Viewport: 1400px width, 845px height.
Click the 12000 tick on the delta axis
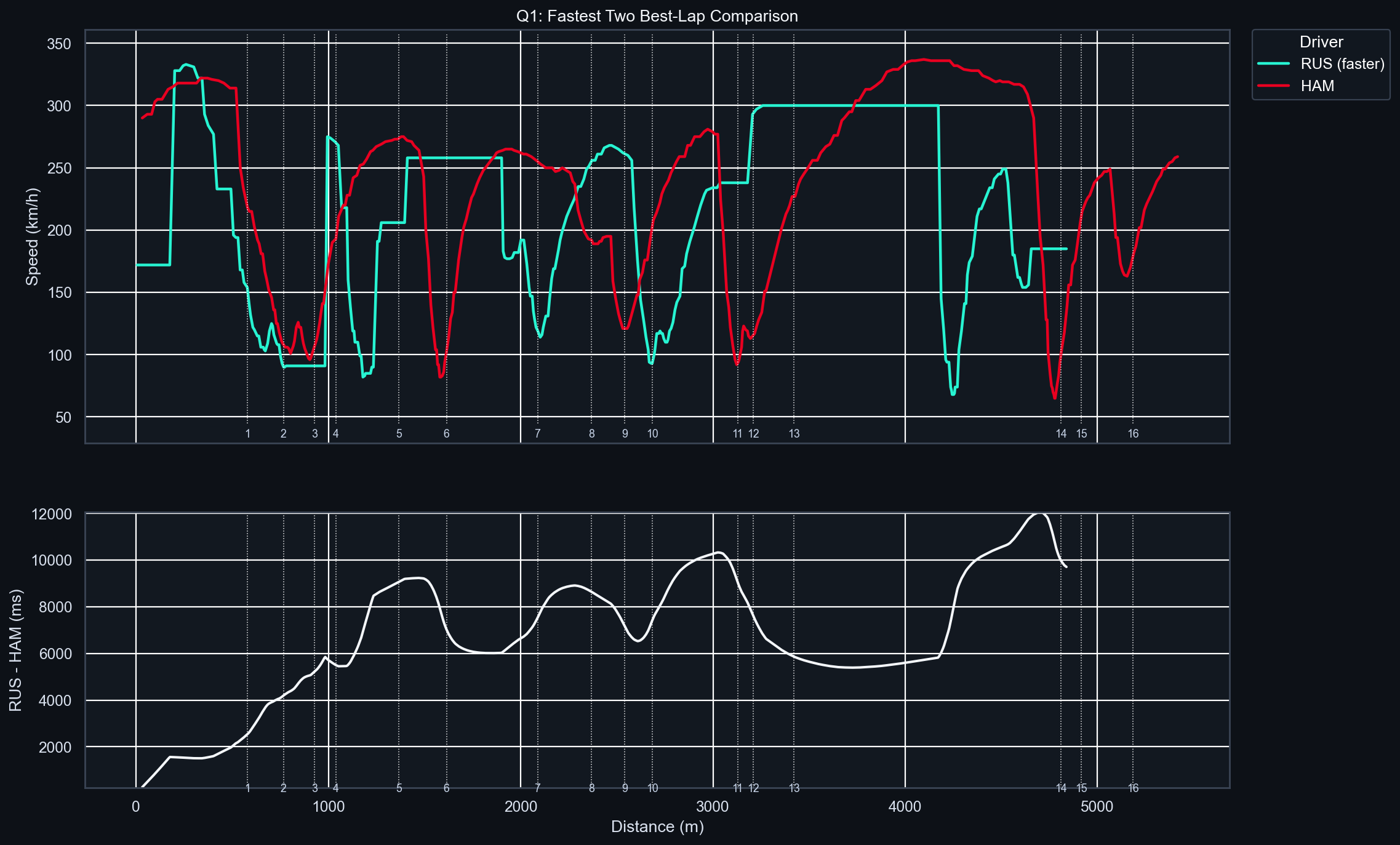pyautogui.click(x=51, y=514)
